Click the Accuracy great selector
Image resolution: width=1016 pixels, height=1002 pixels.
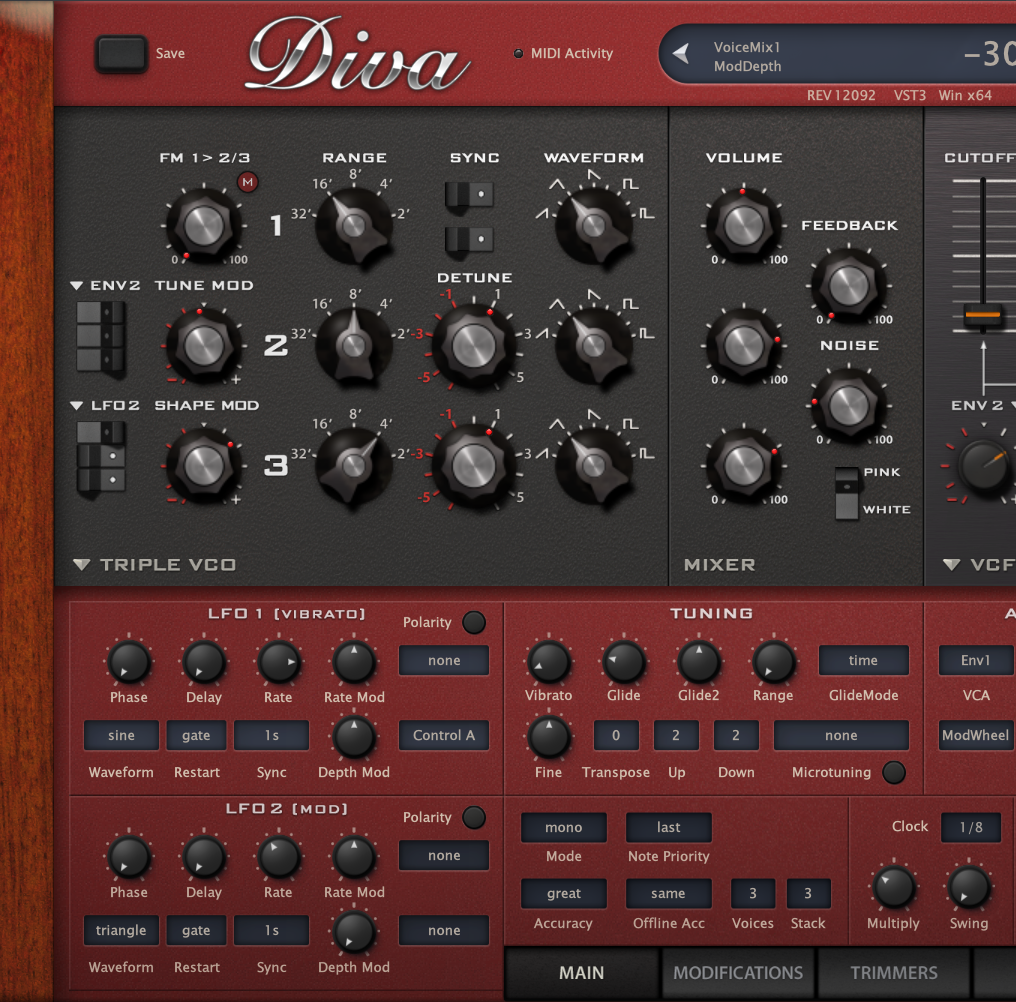tap(564, 893)
